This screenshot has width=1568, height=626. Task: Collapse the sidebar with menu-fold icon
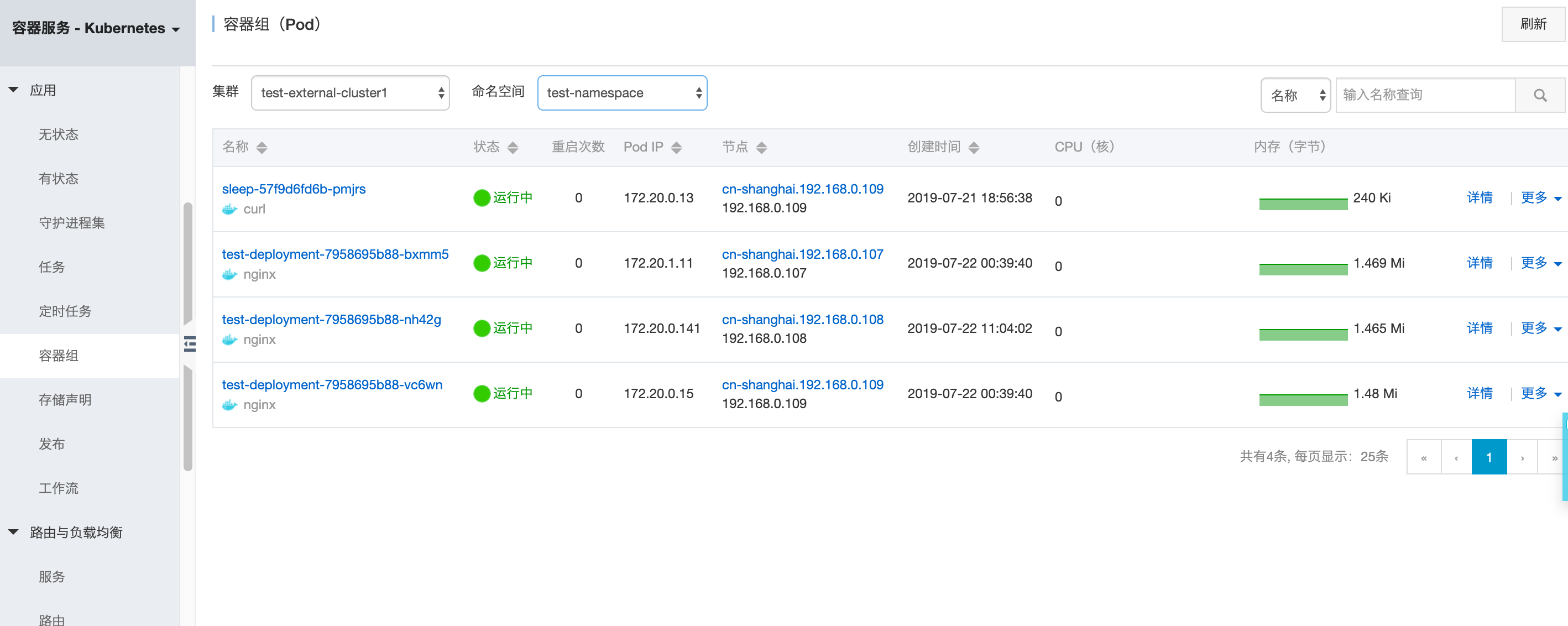pyautogui.click(x=190, y=344)
